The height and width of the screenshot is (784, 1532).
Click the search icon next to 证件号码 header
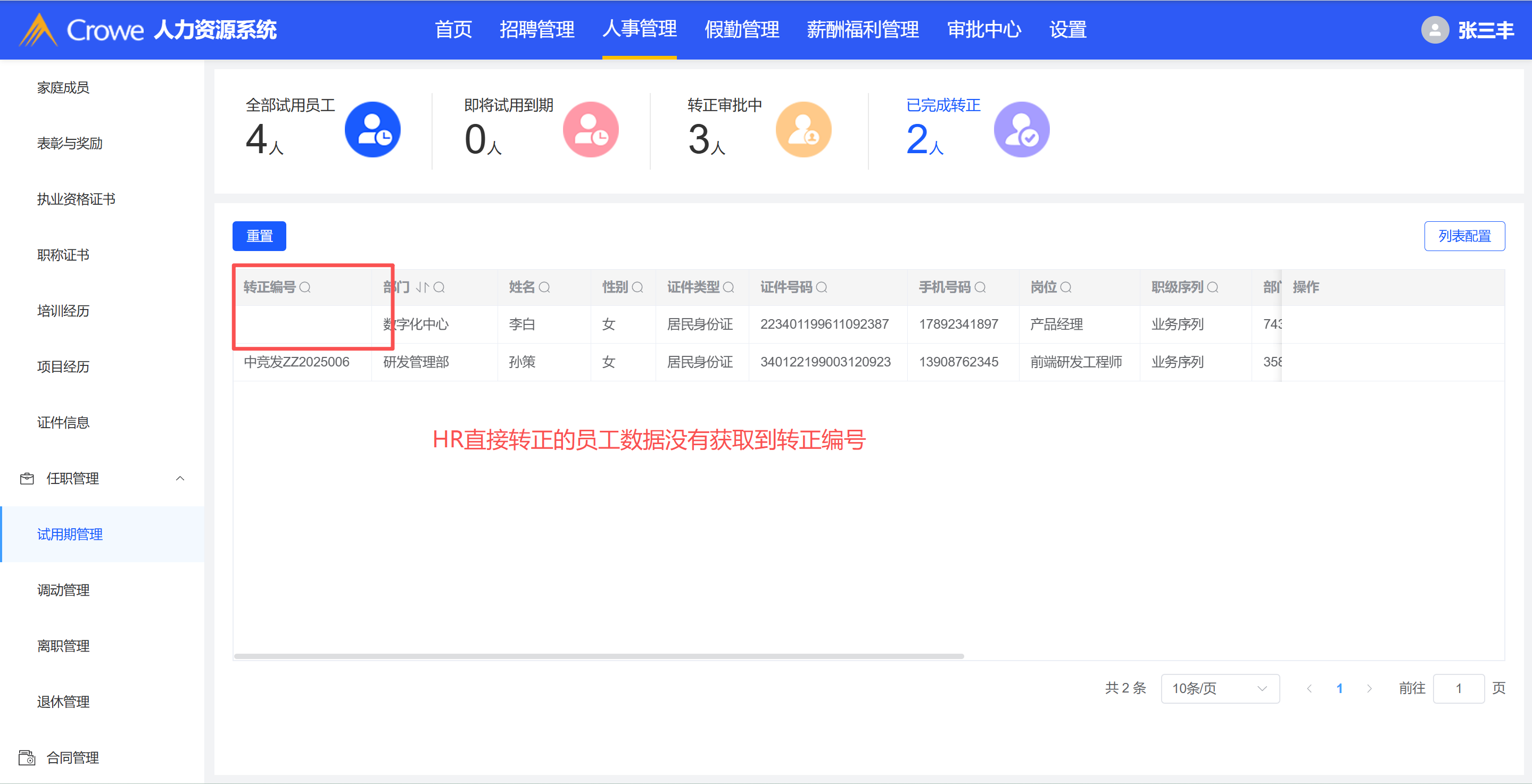[821, 288]
